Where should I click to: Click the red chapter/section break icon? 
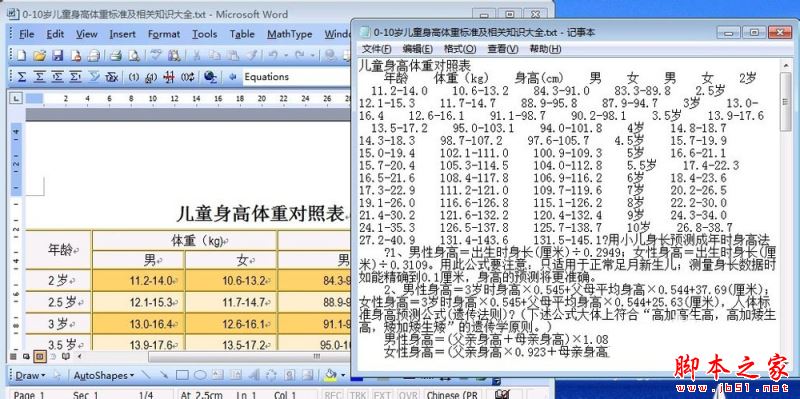[169, 77]
